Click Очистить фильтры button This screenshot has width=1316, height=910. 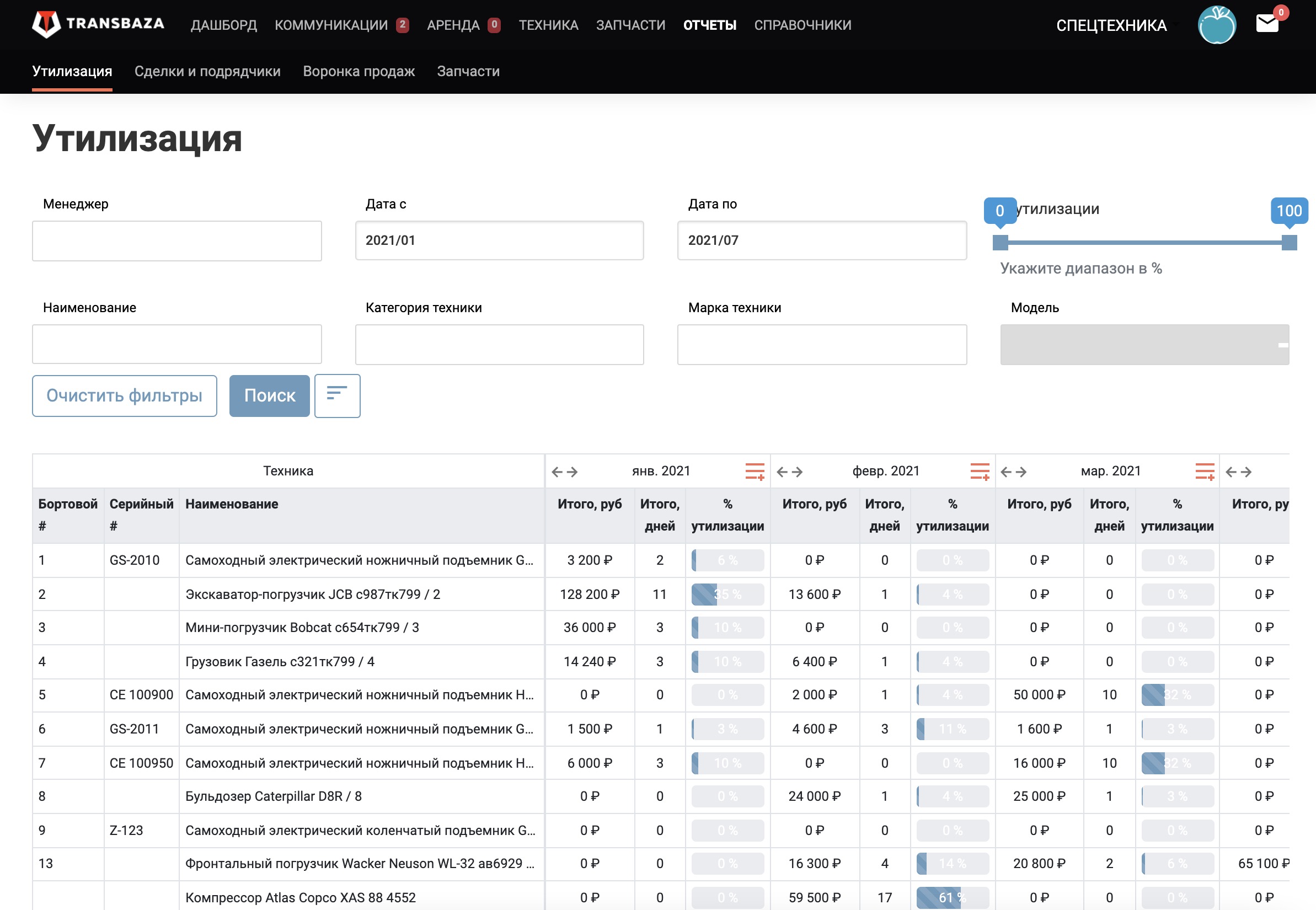point(124,395)
